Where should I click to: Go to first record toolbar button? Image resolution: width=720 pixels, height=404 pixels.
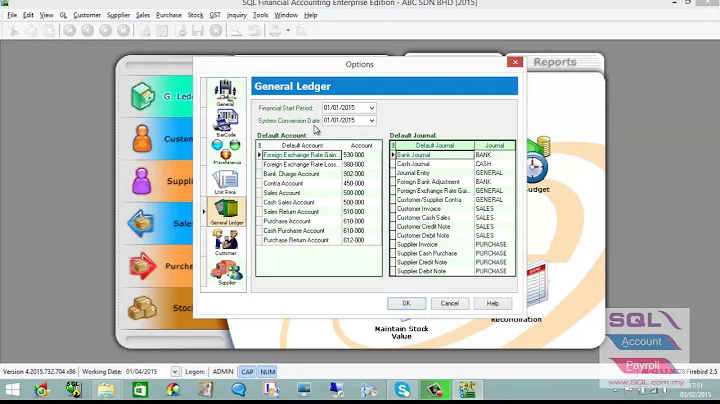(69, 31)
